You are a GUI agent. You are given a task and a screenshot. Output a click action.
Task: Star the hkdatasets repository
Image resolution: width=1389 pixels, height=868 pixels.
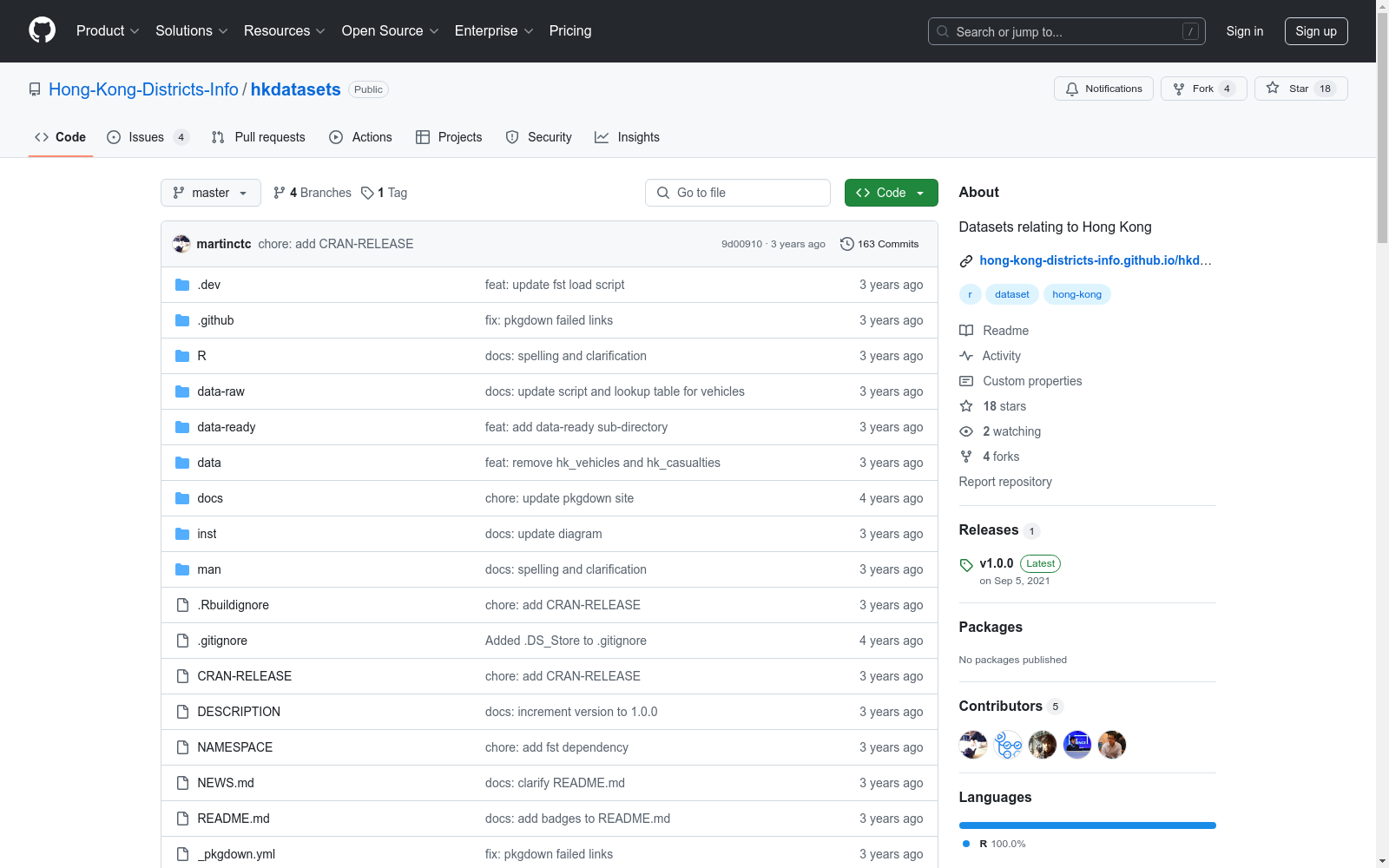tap(1300, 89)
